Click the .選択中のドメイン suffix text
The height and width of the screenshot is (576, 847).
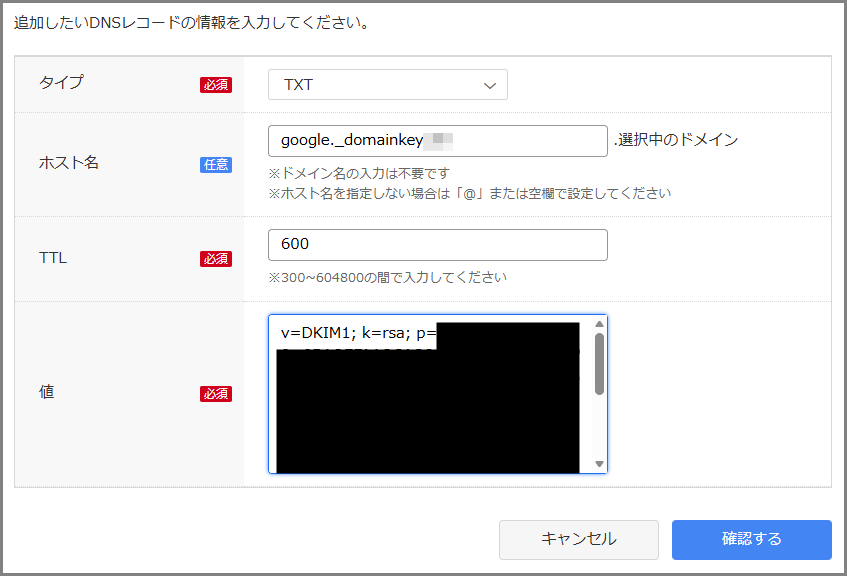(676, 140)
